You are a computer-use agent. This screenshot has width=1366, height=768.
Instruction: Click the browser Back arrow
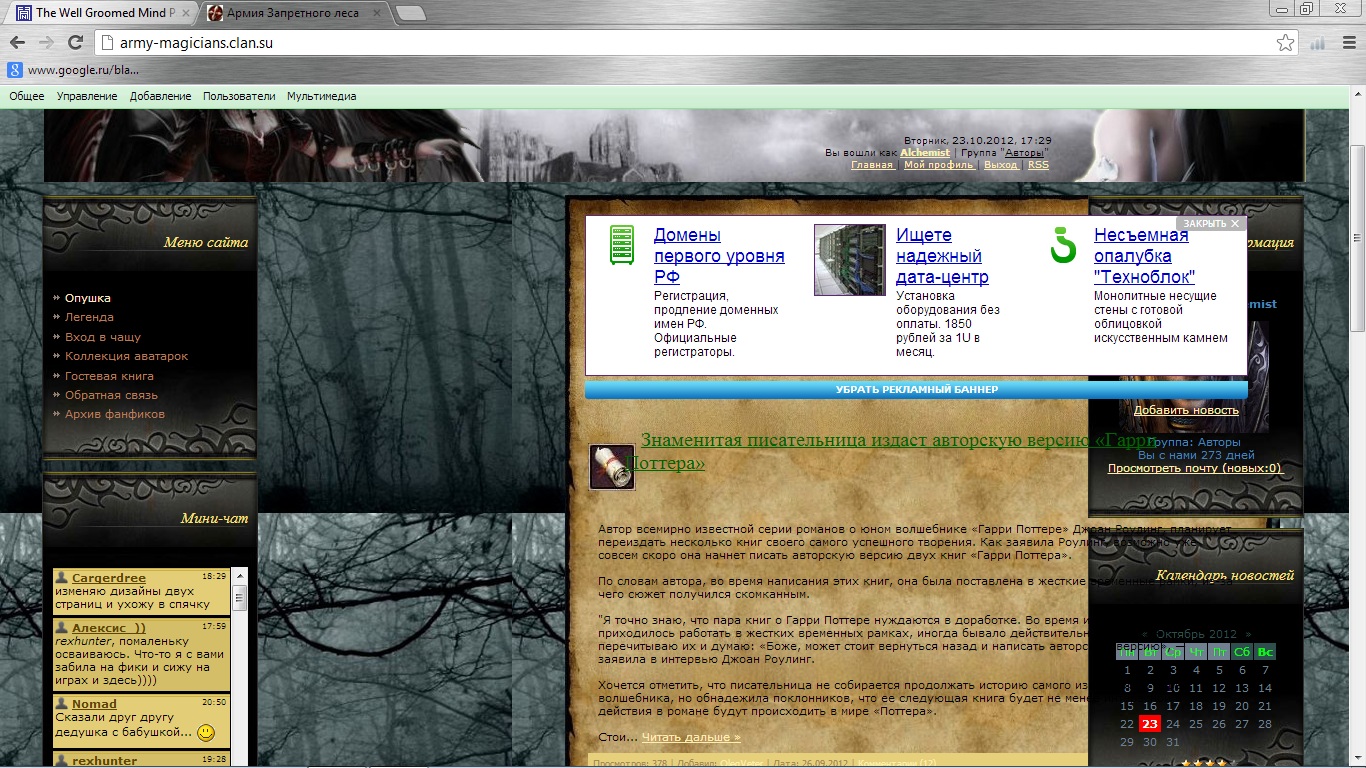pos(17,43)
